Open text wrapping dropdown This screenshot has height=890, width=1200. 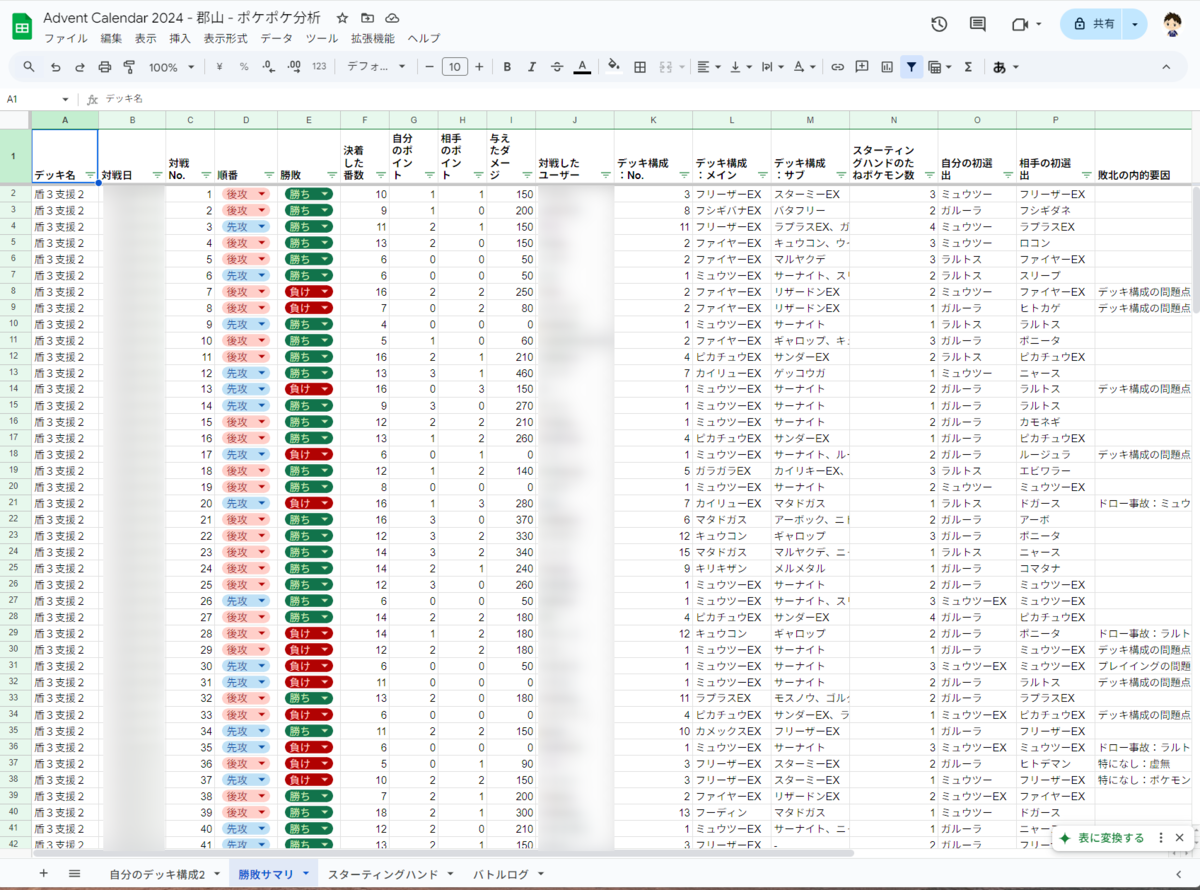tap(772, 67)
